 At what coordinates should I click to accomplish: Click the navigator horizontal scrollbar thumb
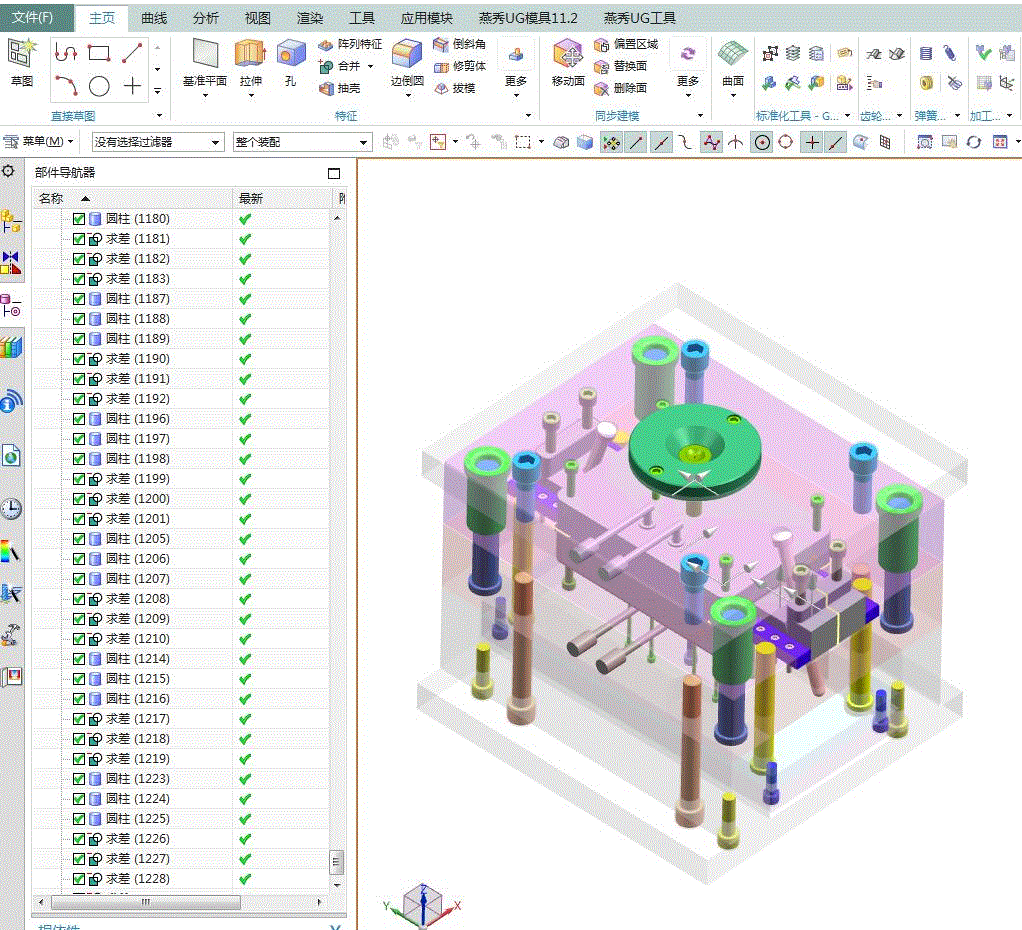145,903
